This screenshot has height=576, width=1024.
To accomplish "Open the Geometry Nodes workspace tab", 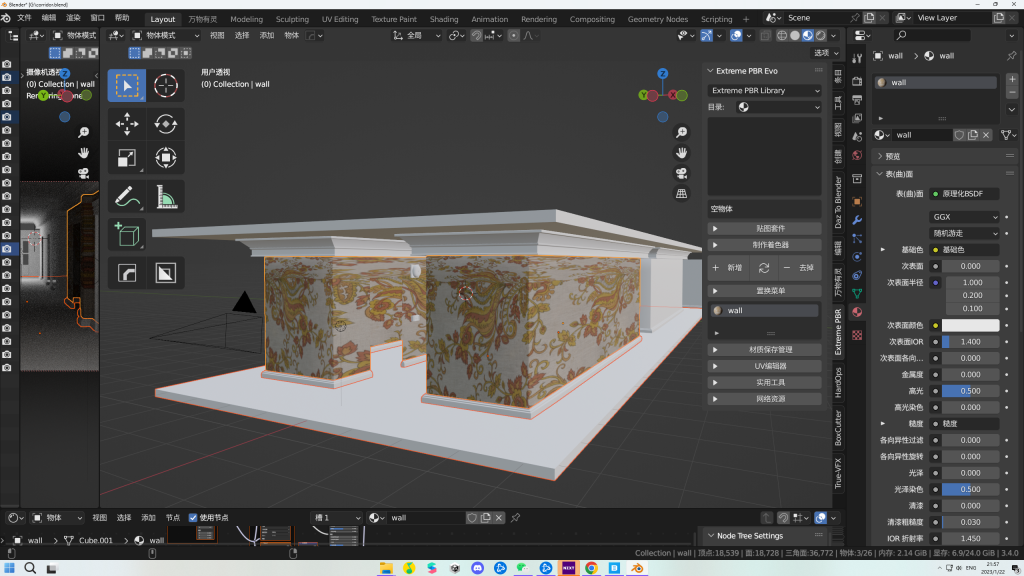I will pos(658,19).
